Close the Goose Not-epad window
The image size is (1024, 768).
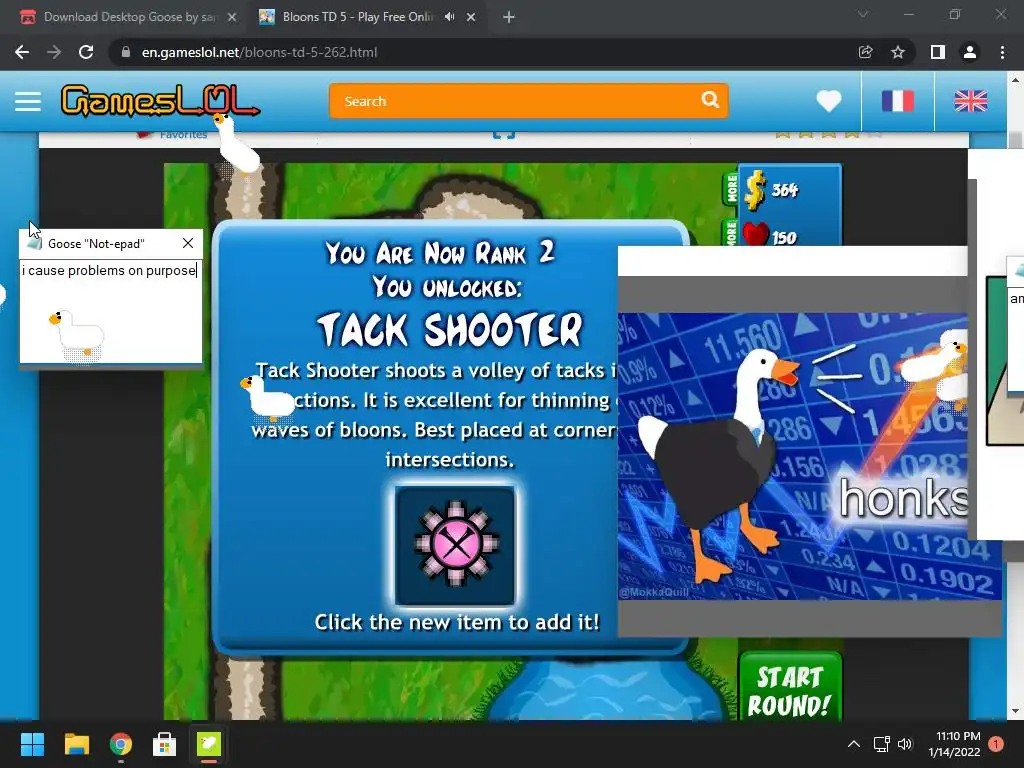[188, 243]
